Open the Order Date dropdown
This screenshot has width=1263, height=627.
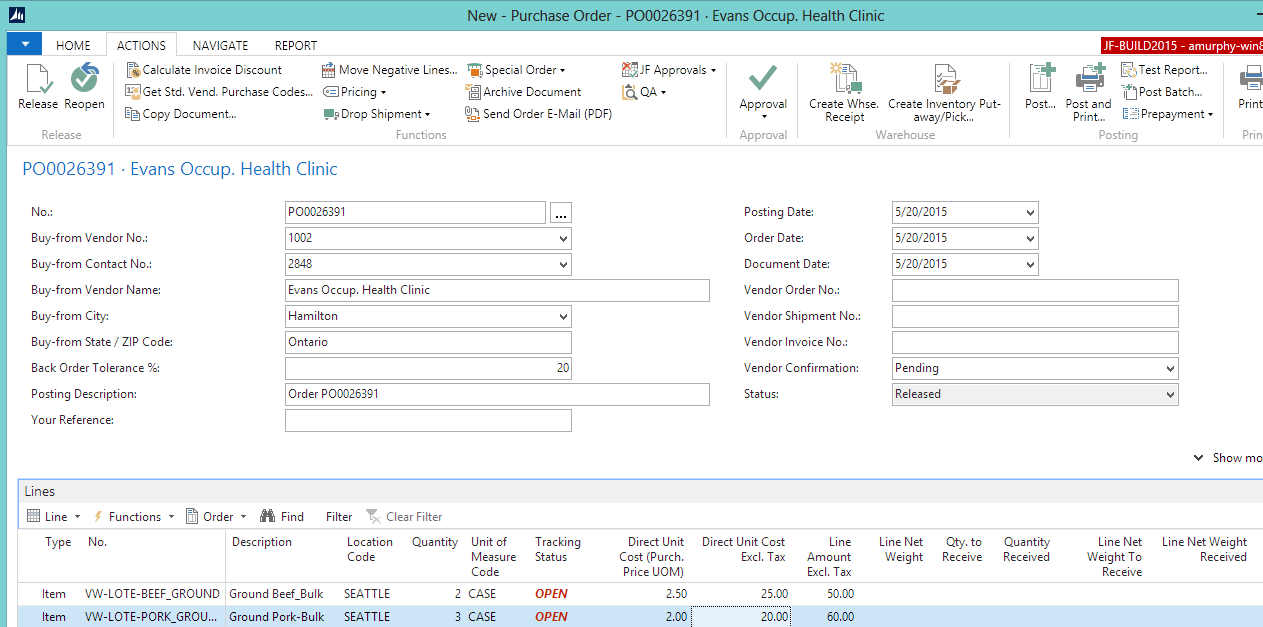(1030, 238)
